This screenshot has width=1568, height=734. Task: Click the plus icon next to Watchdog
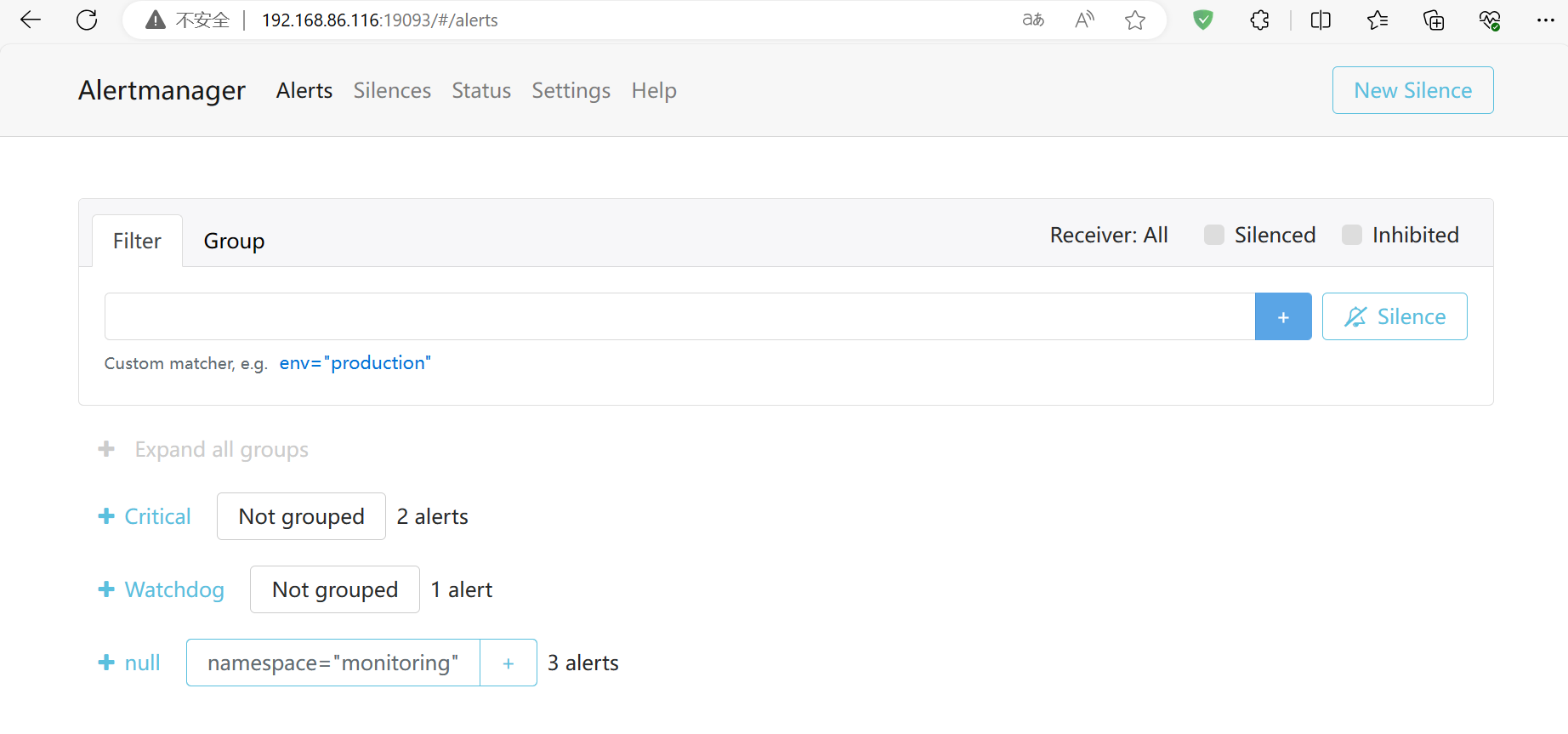point(106,589)
